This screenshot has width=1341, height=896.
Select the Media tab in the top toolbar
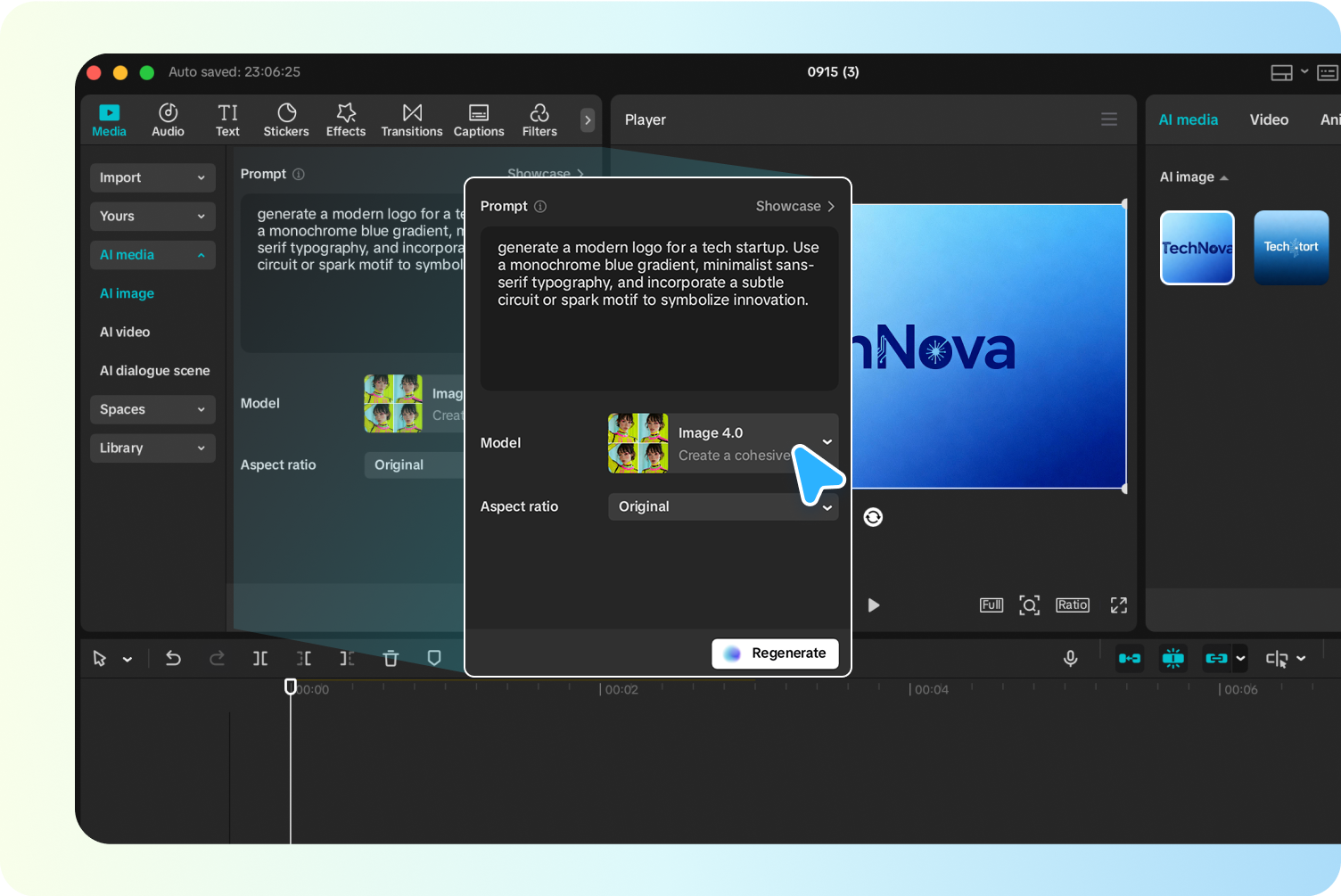pyautogui.click(x=109, y=119)
